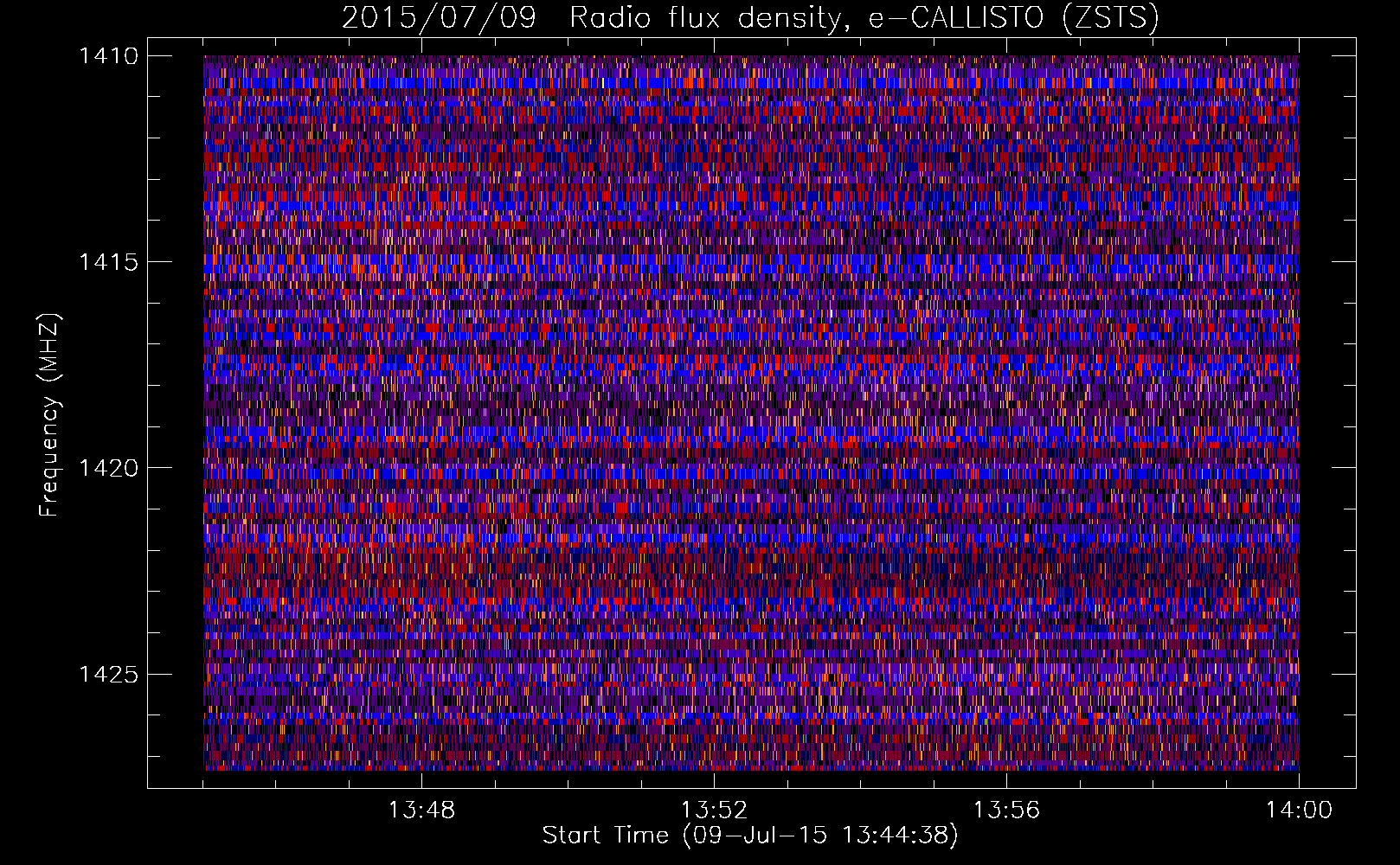Click the 13:48 time axis label
Image resolution: width=1400 pixels, height=865 pixels.
(421, 811)
